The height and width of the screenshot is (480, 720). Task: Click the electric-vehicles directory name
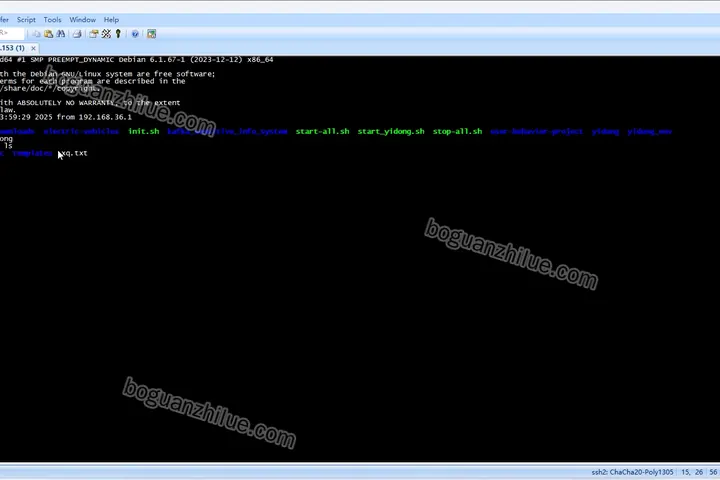click(x=81, y=131)
